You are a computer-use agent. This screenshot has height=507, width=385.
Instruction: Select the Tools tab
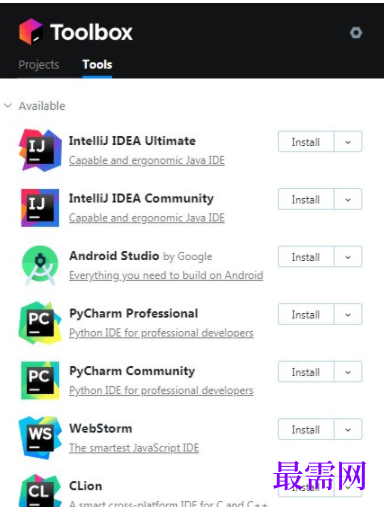click(x=97, y=65)
